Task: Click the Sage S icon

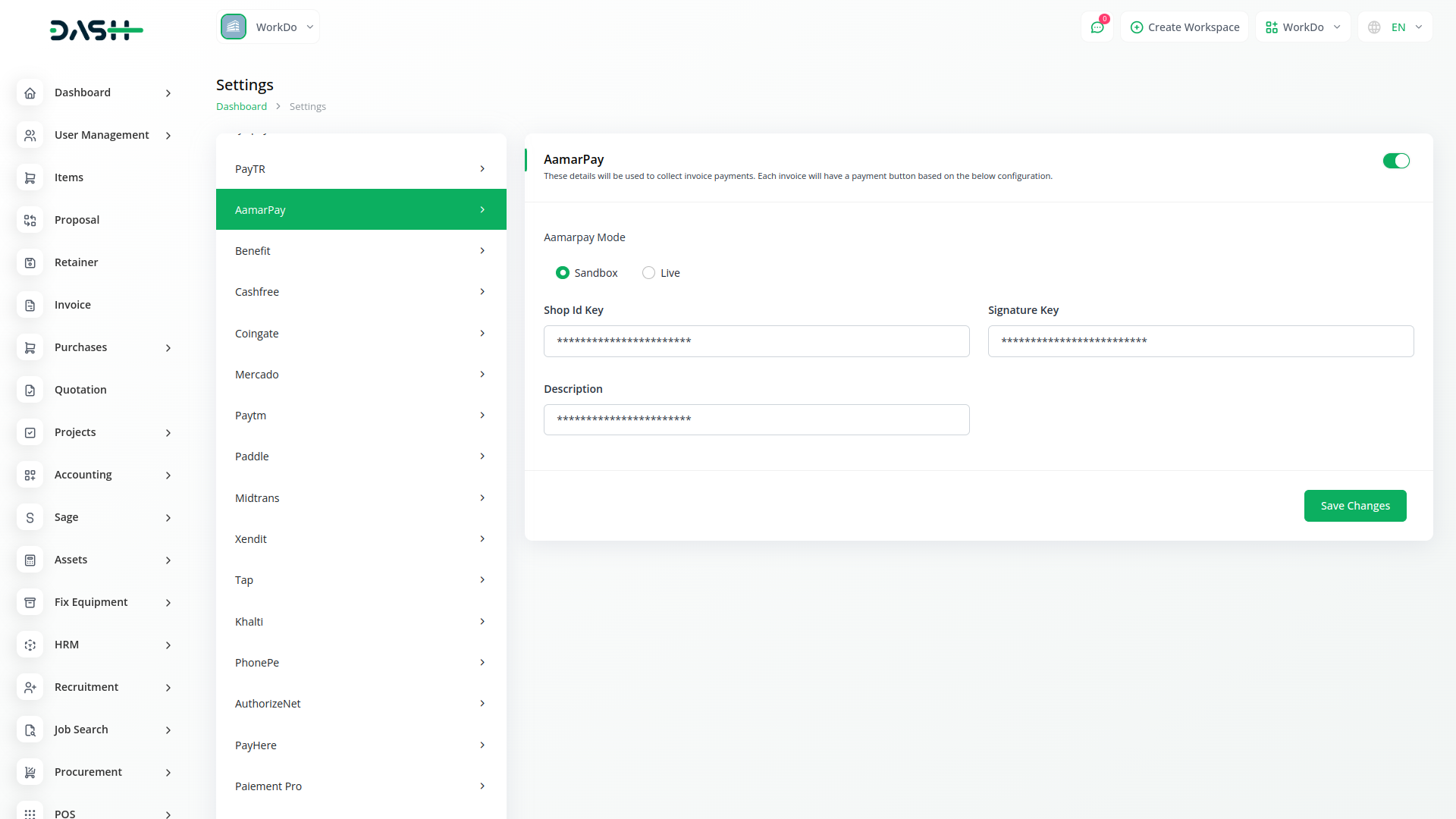Action: [30, 517]
